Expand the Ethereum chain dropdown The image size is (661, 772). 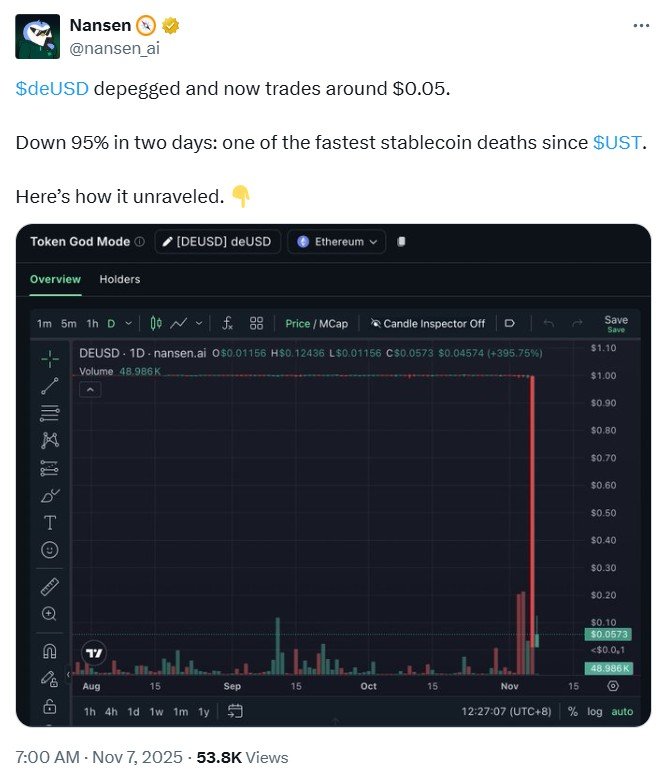pos(336,241)
